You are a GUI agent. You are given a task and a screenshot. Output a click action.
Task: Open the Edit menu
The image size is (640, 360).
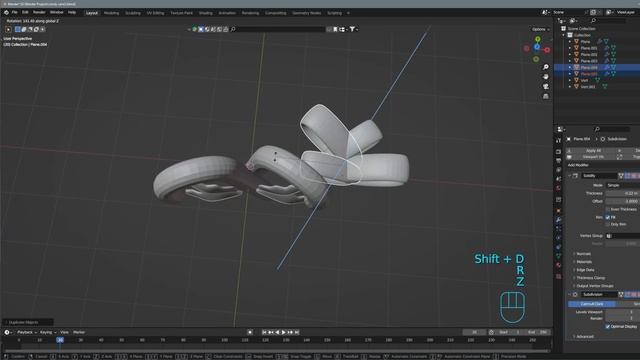(x=25, y=13)
